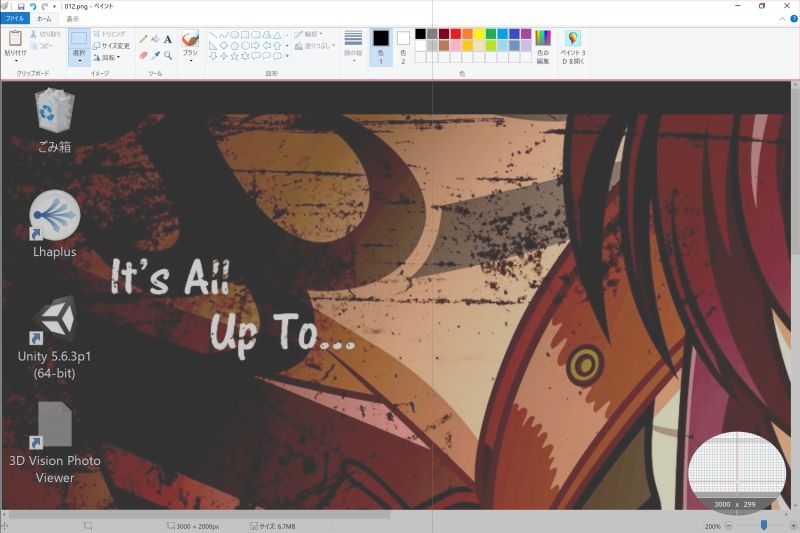Select the Brush tool icon
Image resolution: width=800 pixels, height=533 pixels.
[x=190, y=38]
